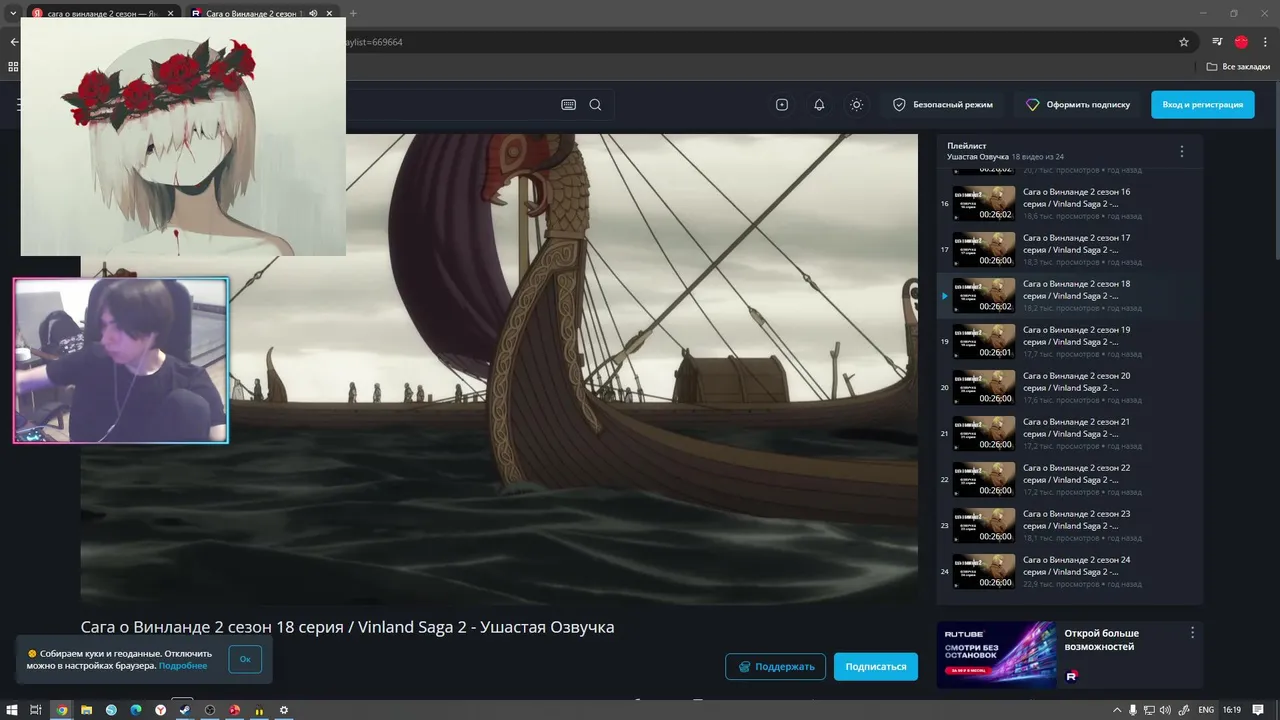Viewport: 1280px width, 720px height.
Task: Open the Ушастая Озвучка playlist channel link
Action: click(x=977, y=157)
